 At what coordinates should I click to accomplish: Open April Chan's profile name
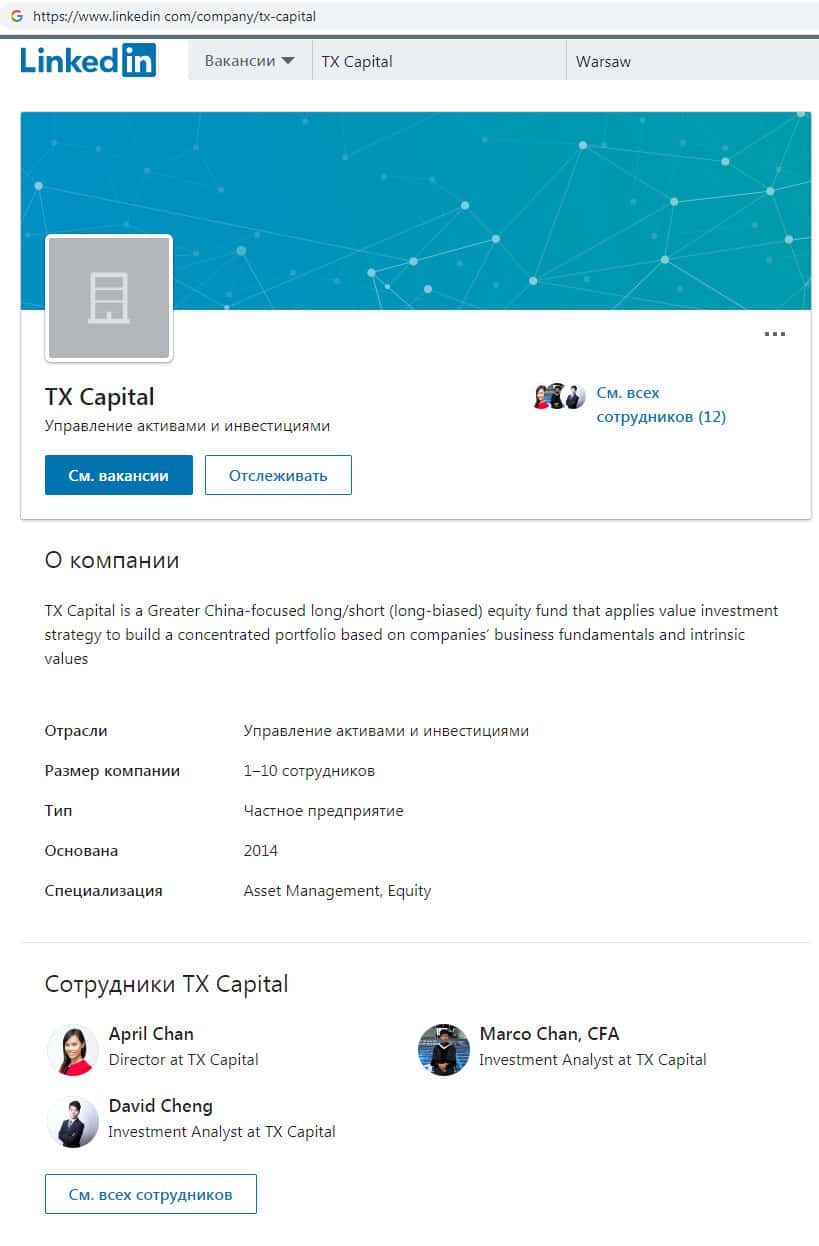151,1034
